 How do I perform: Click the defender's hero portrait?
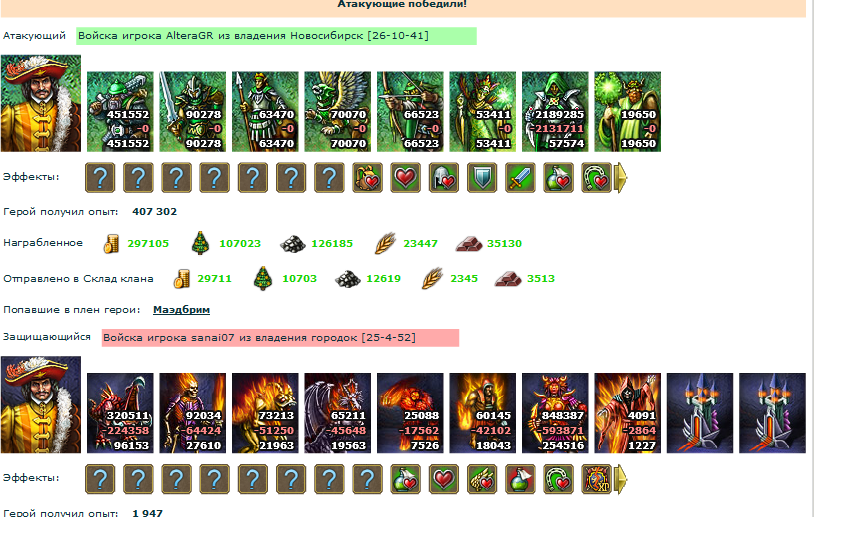pos(41,404)
